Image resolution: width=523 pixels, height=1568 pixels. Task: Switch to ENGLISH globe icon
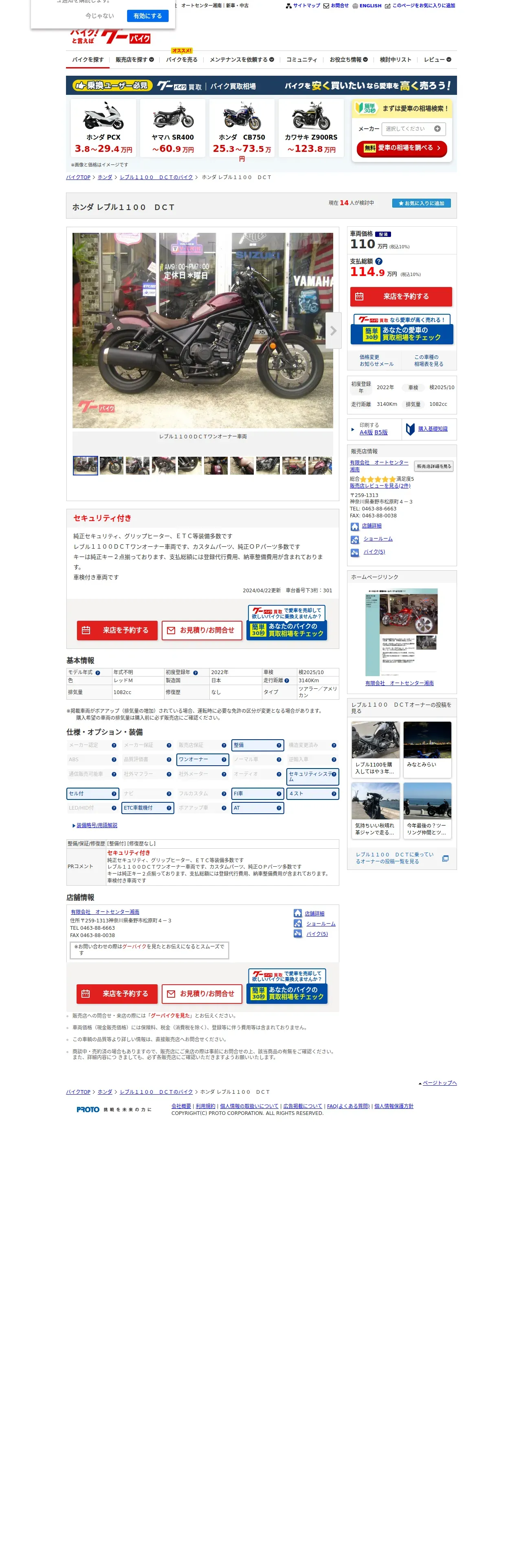pos(355,6)
